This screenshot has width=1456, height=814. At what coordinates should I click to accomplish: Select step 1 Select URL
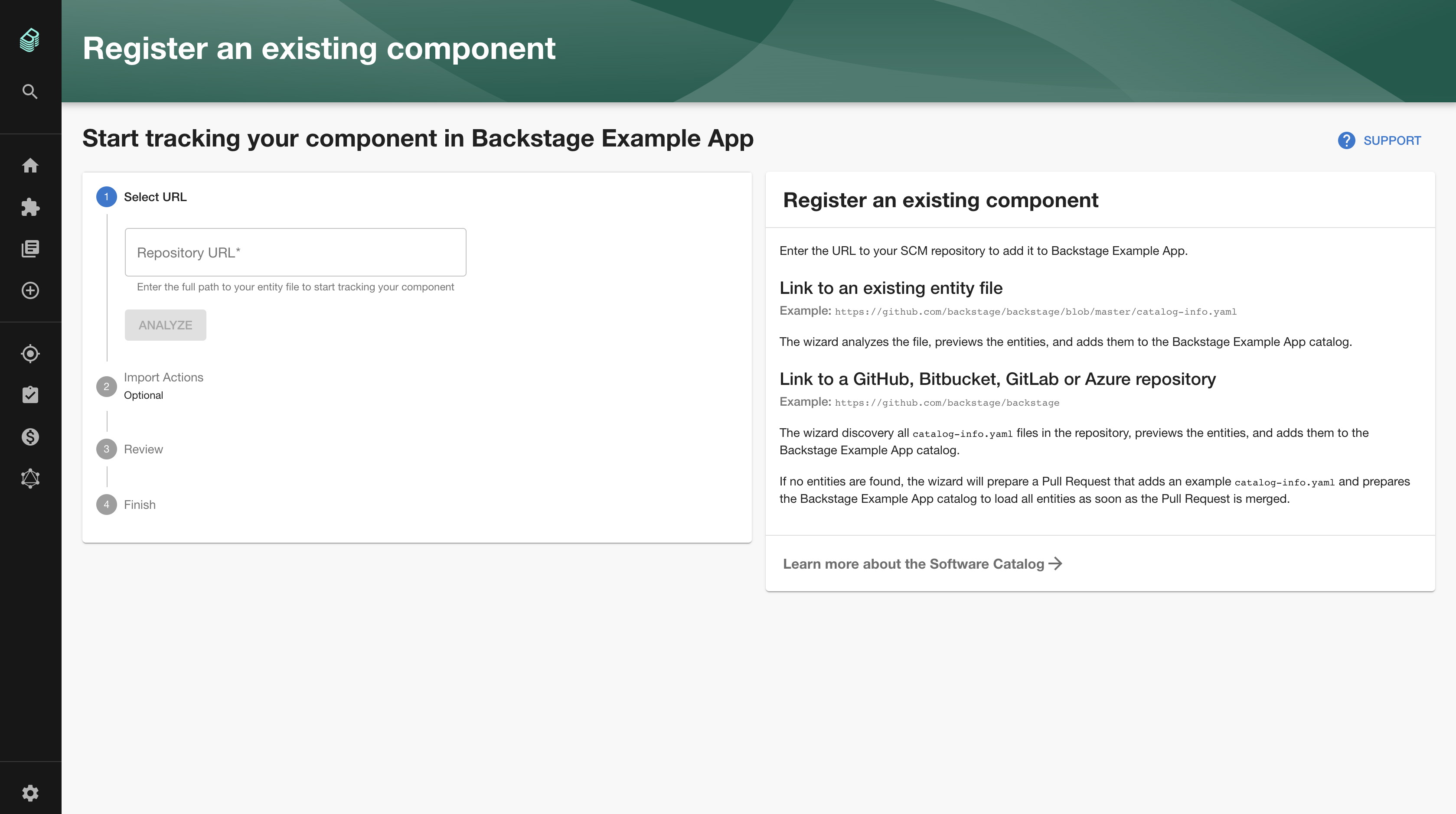coord(154,197)
